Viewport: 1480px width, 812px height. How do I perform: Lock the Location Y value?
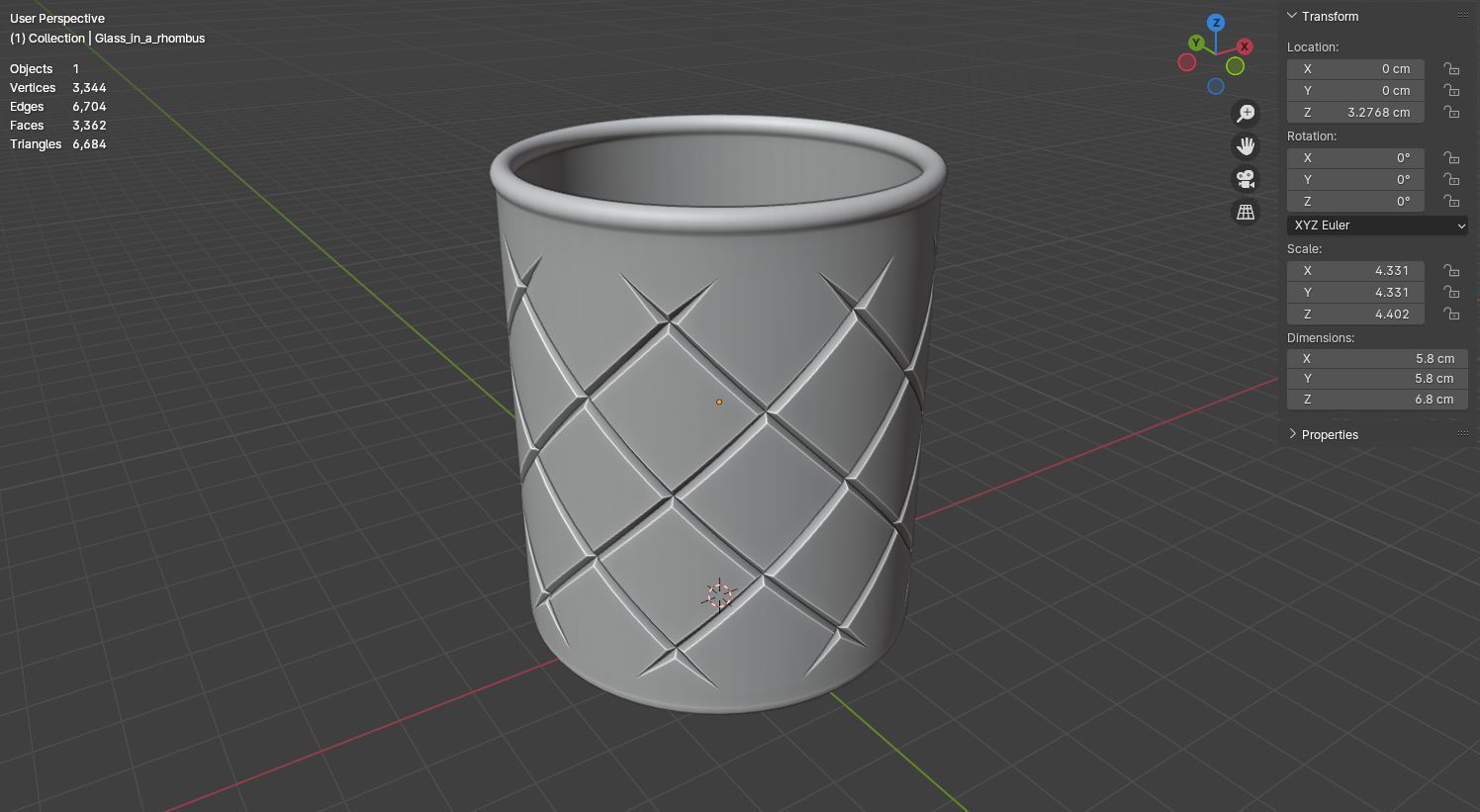click(x=1450, y=91)
